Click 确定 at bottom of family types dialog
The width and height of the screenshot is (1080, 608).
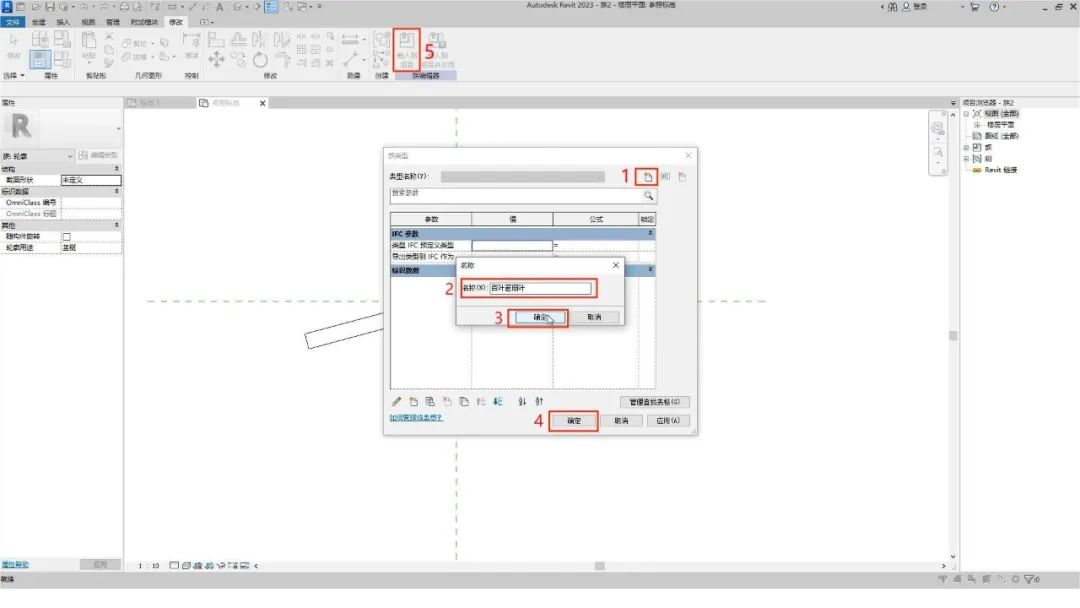(x=574, y=421)
